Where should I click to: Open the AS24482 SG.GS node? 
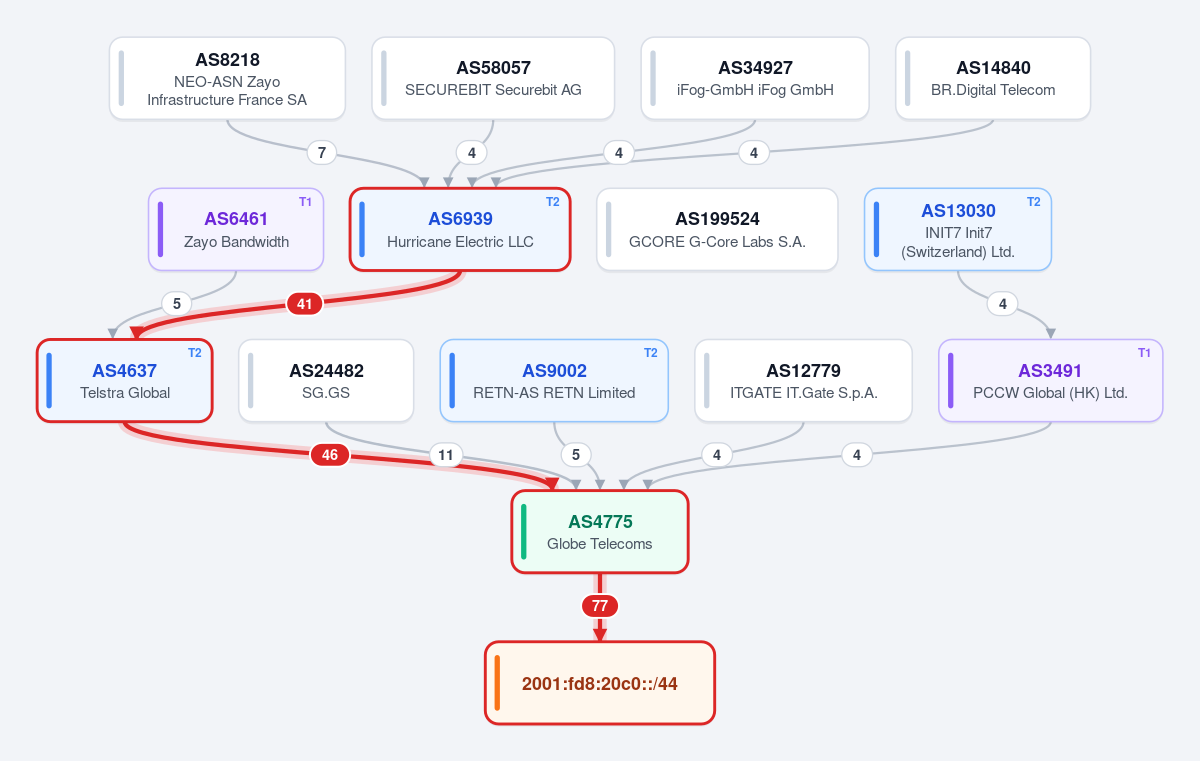coord(326,381)
